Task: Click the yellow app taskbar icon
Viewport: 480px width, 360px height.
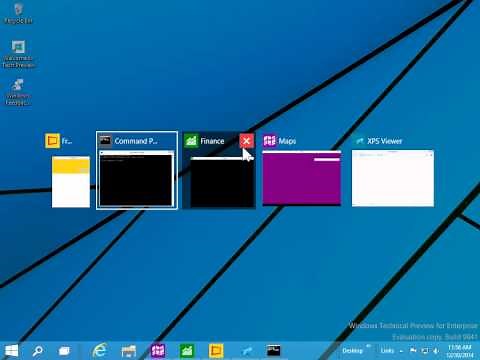Action: coord(216,351)
